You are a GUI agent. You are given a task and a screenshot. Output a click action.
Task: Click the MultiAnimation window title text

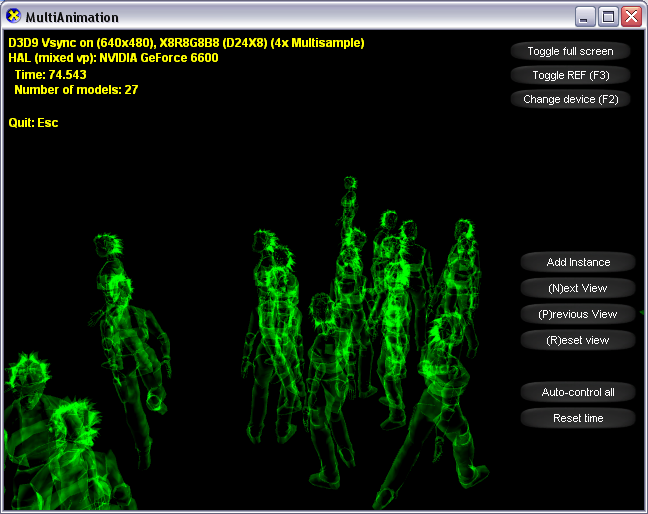pos(72,17)
